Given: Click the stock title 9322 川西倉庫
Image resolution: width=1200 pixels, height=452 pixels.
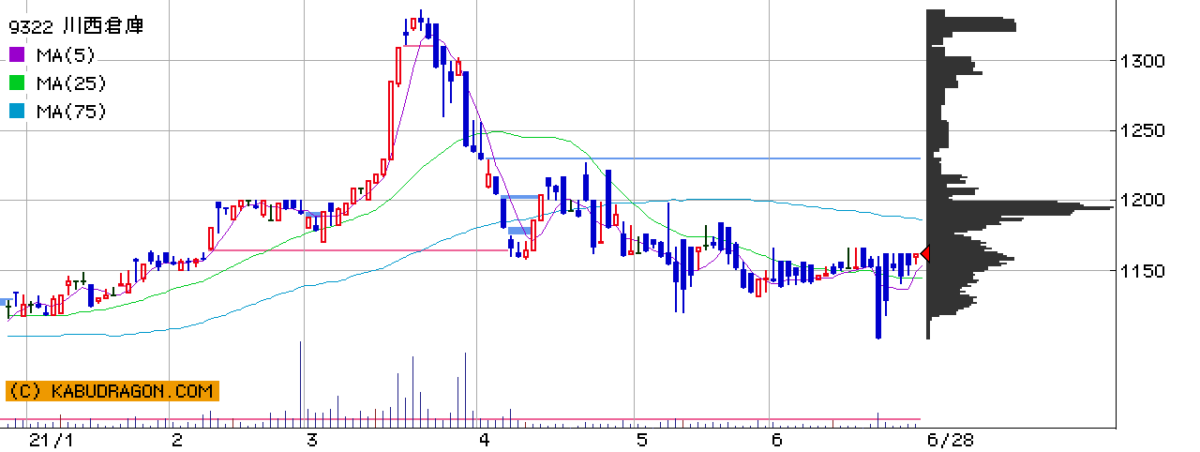Looking at the screenshot, I should (75, 27).
